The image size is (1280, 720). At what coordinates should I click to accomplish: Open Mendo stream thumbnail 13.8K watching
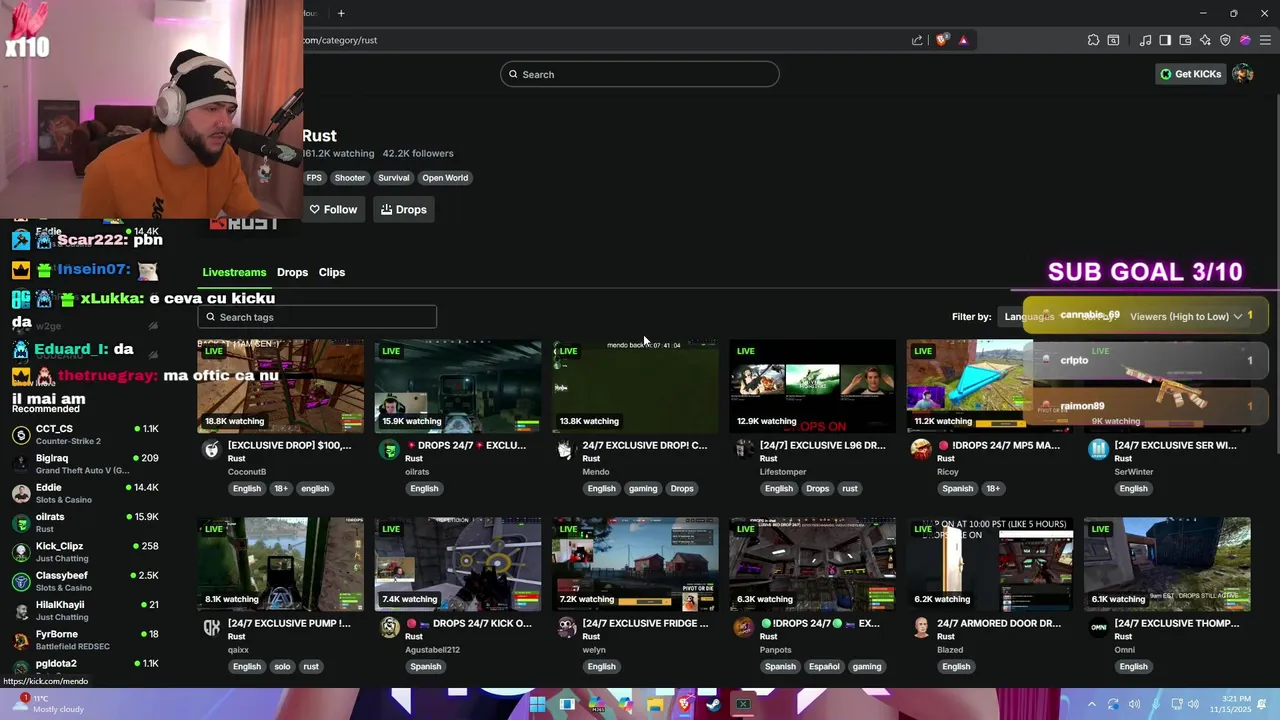tap(635, 387)
